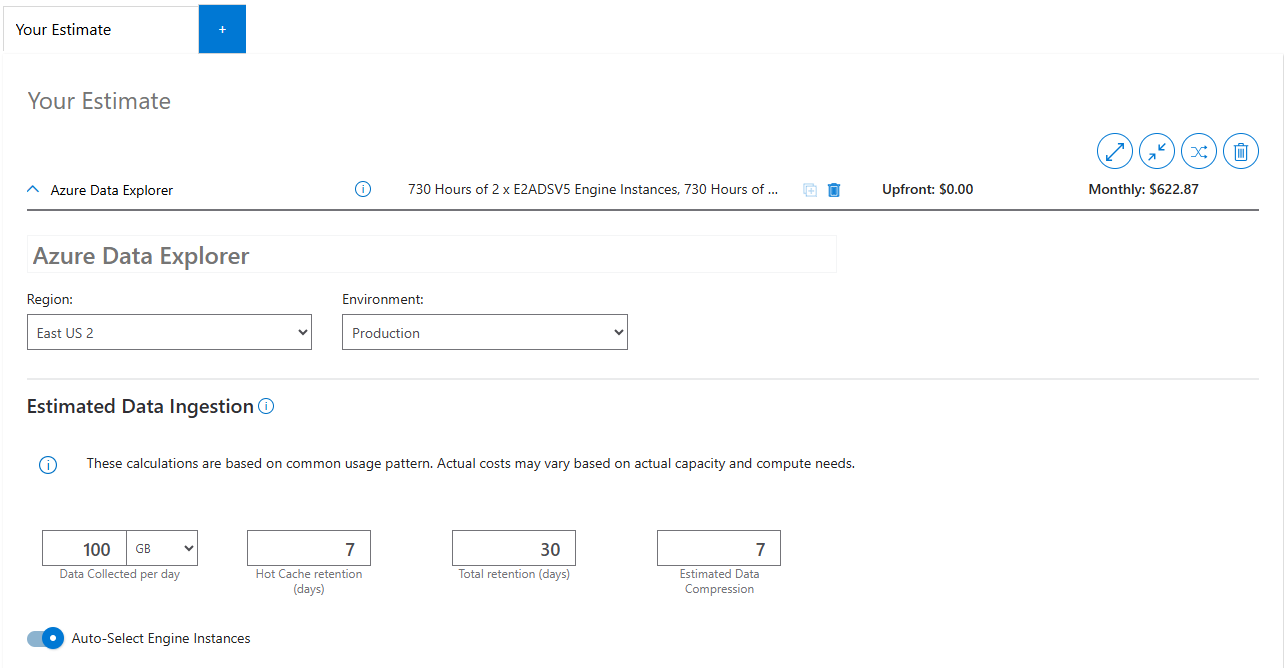Disable Auto-Select Engine Instances

(x=45, y=638)
